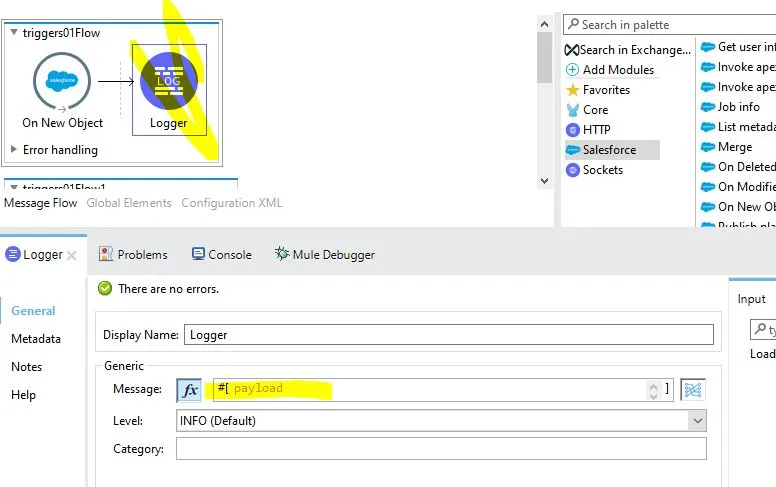This screenshot has height=487, width=776.
Task: Click the Search in palette field
Action: pos(669,24)
